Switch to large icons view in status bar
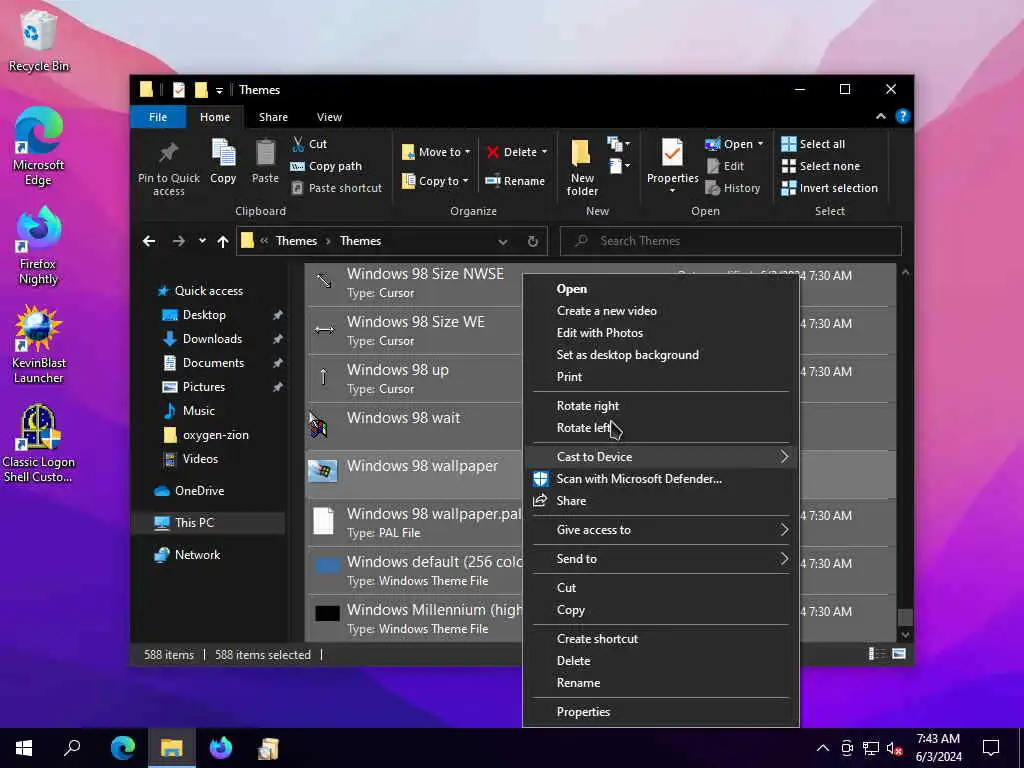This screenshot has width=1024, height=768. pyautogui.click(x=899, y=654)
